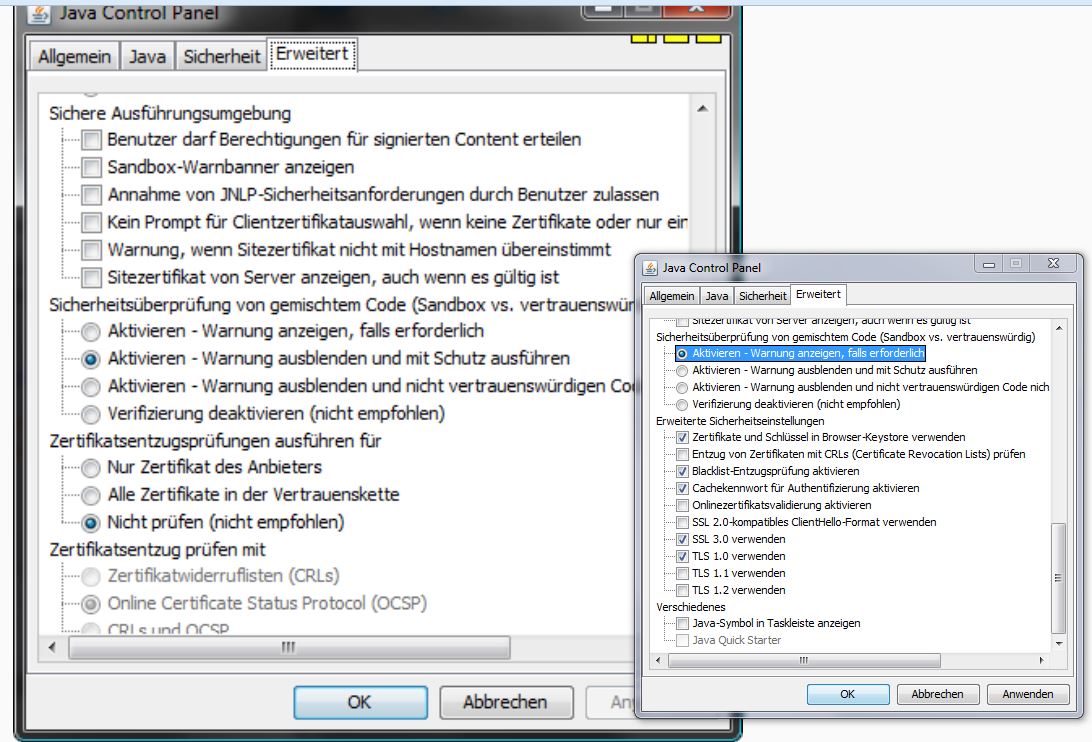Toggle Blacklist-Entzugsprüfung aktivieren
Screen dimensions: 1092x742
[x=682, y=472]
